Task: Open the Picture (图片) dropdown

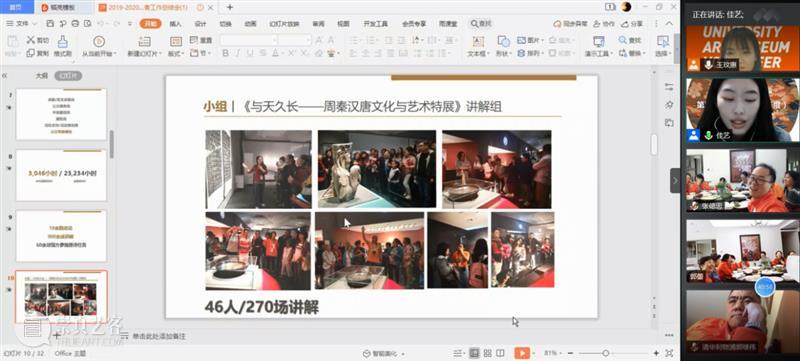Action: (530, 40)
